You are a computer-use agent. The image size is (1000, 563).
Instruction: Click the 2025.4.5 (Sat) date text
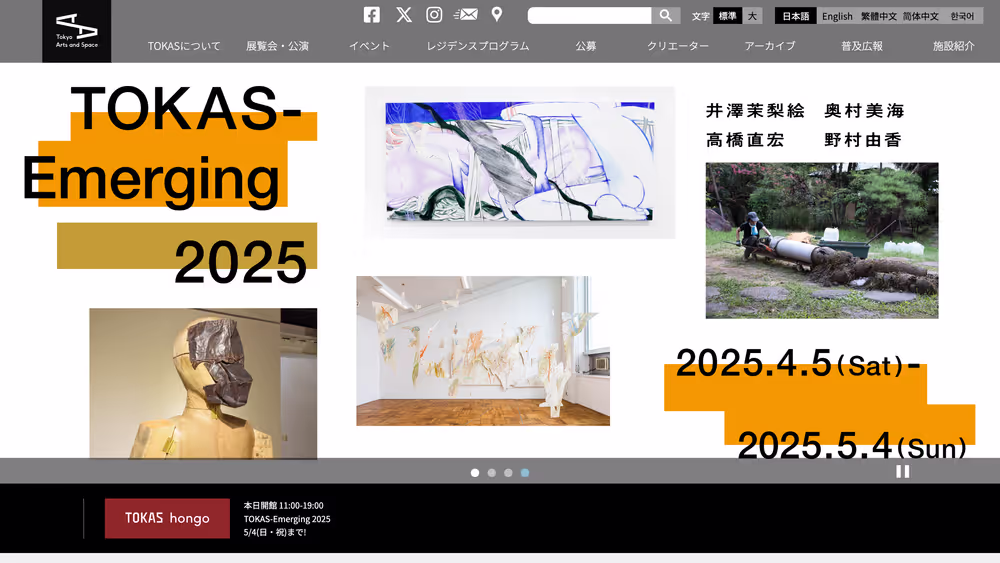click(797, 363)
